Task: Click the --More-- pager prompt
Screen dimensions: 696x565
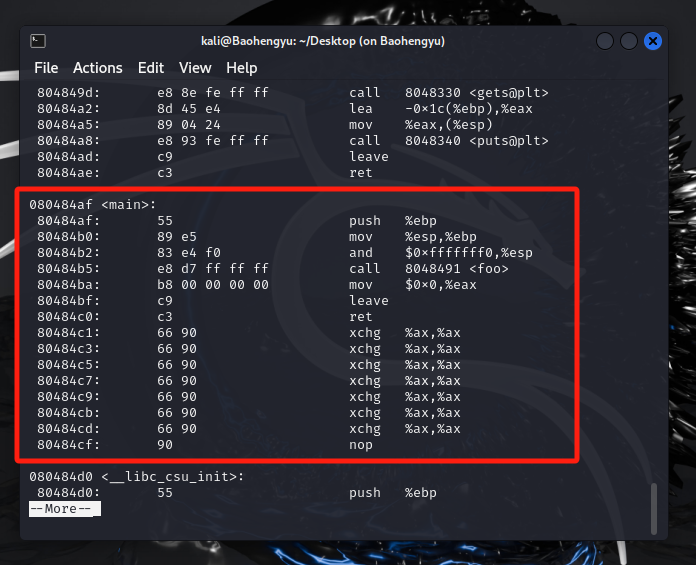Action: coord(65,509)
